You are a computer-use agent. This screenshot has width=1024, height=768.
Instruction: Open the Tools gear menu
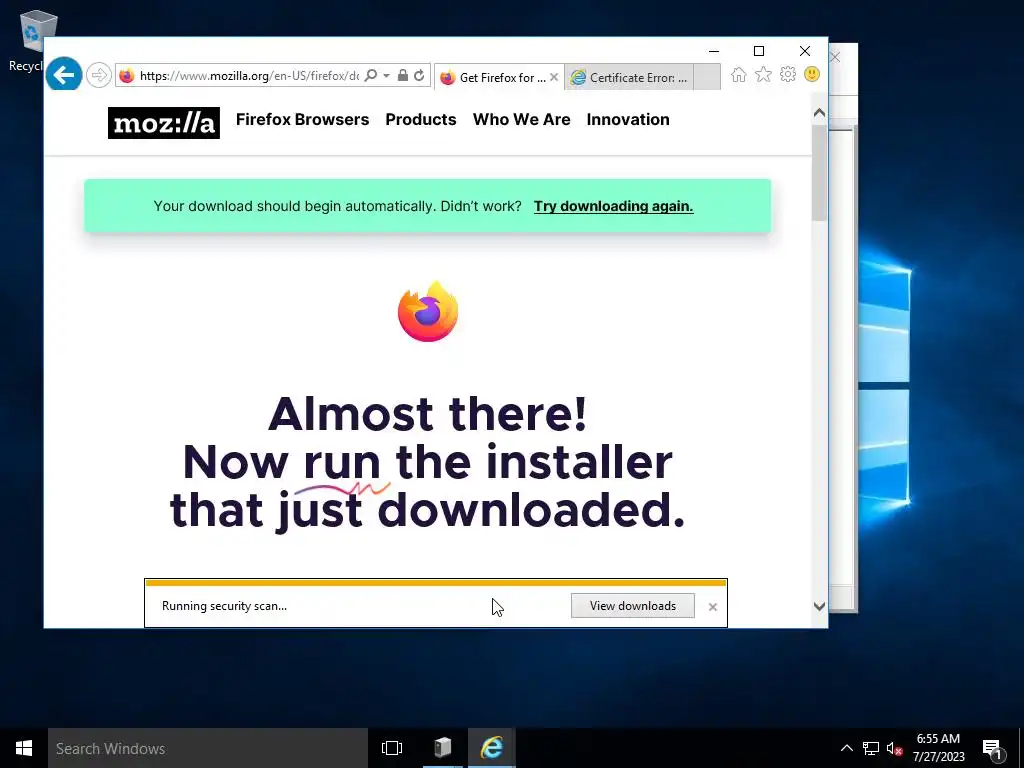(x=788, y=74)
